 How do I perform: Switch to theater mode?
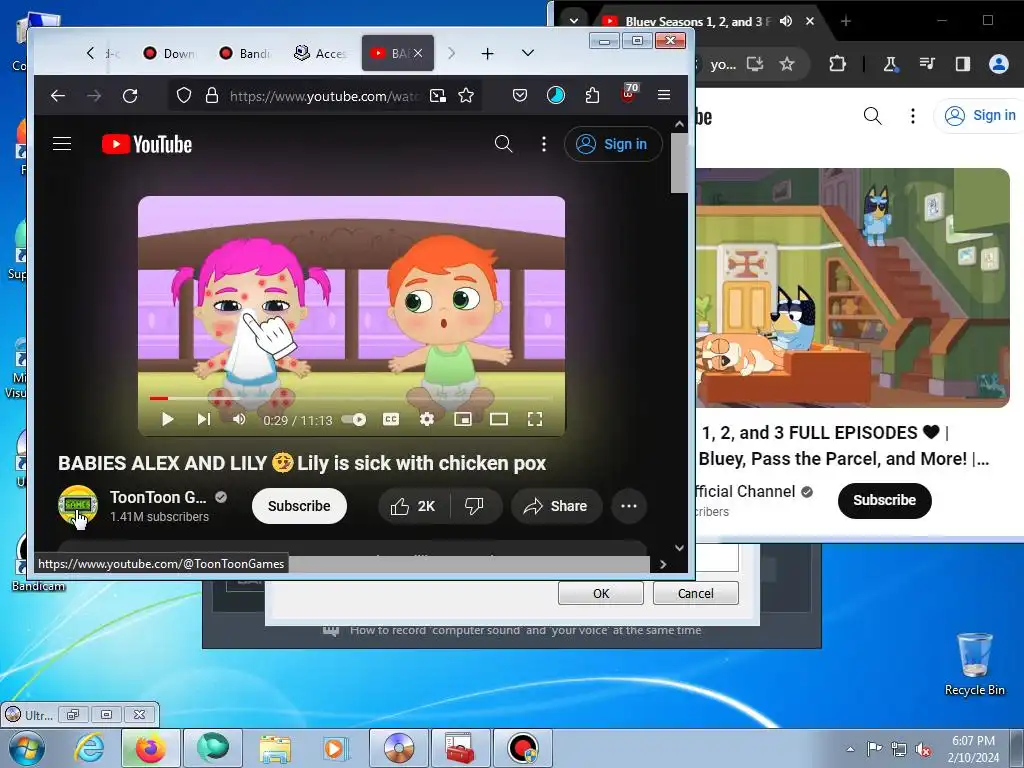click(499, 419)
